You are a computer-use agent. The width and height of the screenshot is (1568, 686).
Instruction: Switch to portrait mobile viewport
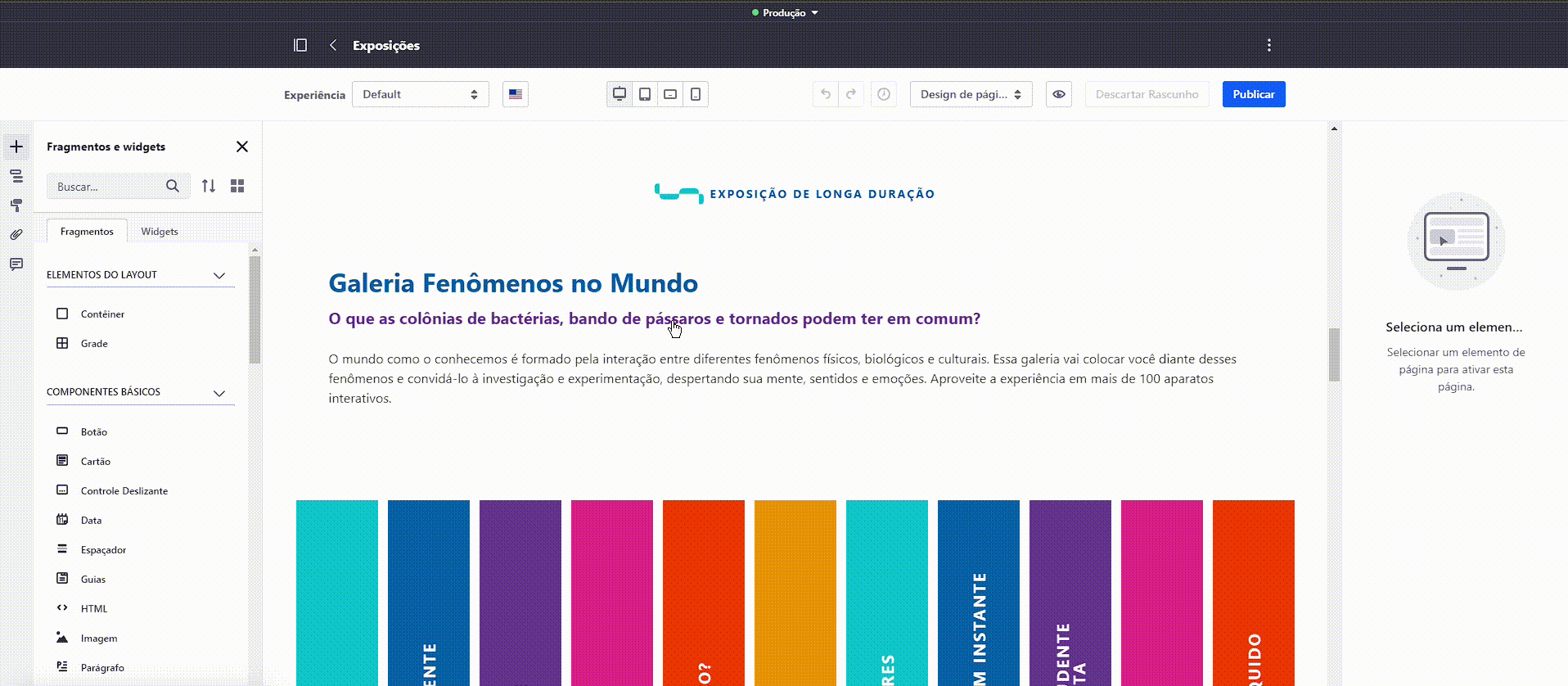pos(696,94)
